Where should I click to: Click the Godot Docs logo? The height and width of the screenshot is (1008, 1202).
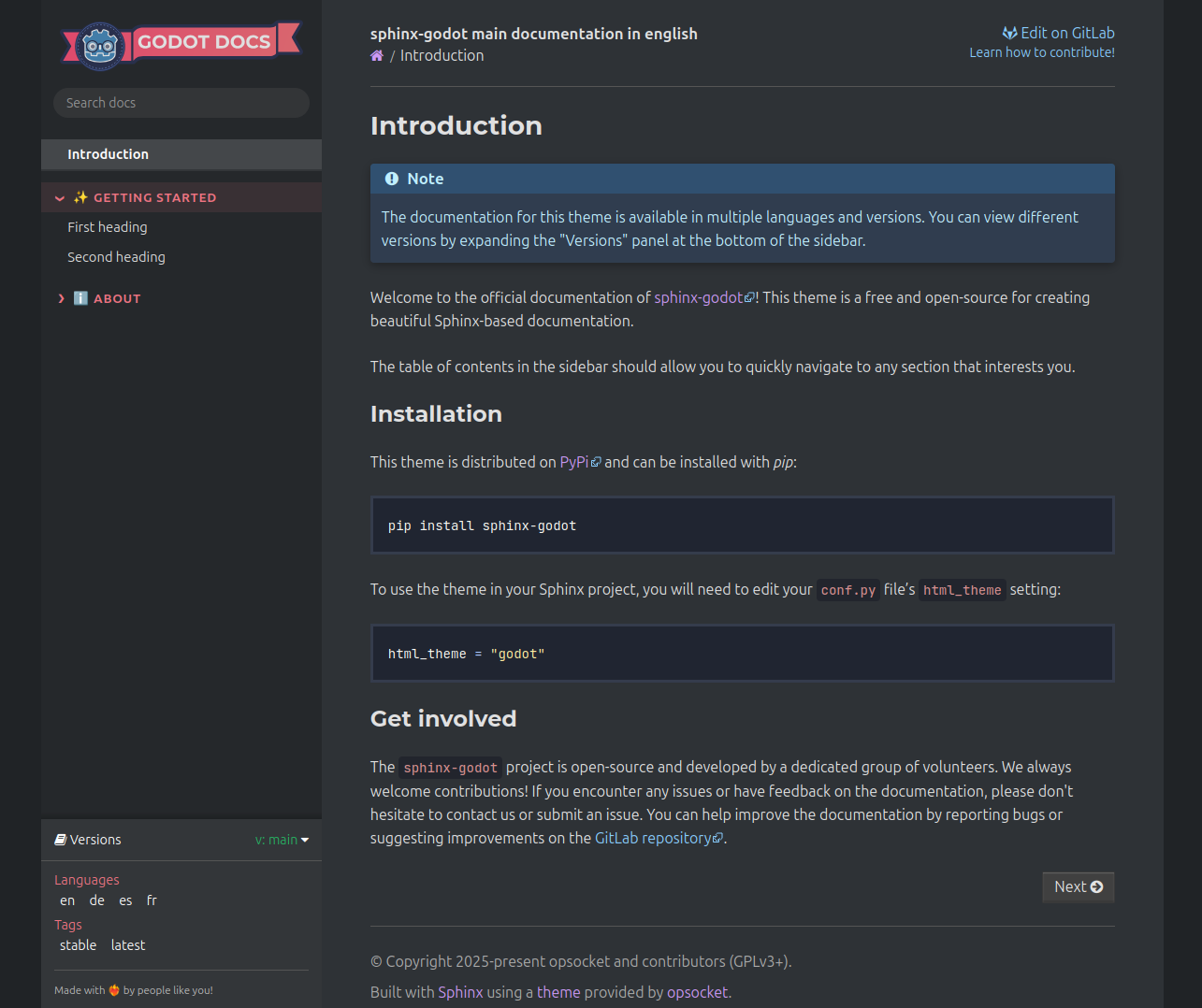pyautogui.click(x=181, y=44)
